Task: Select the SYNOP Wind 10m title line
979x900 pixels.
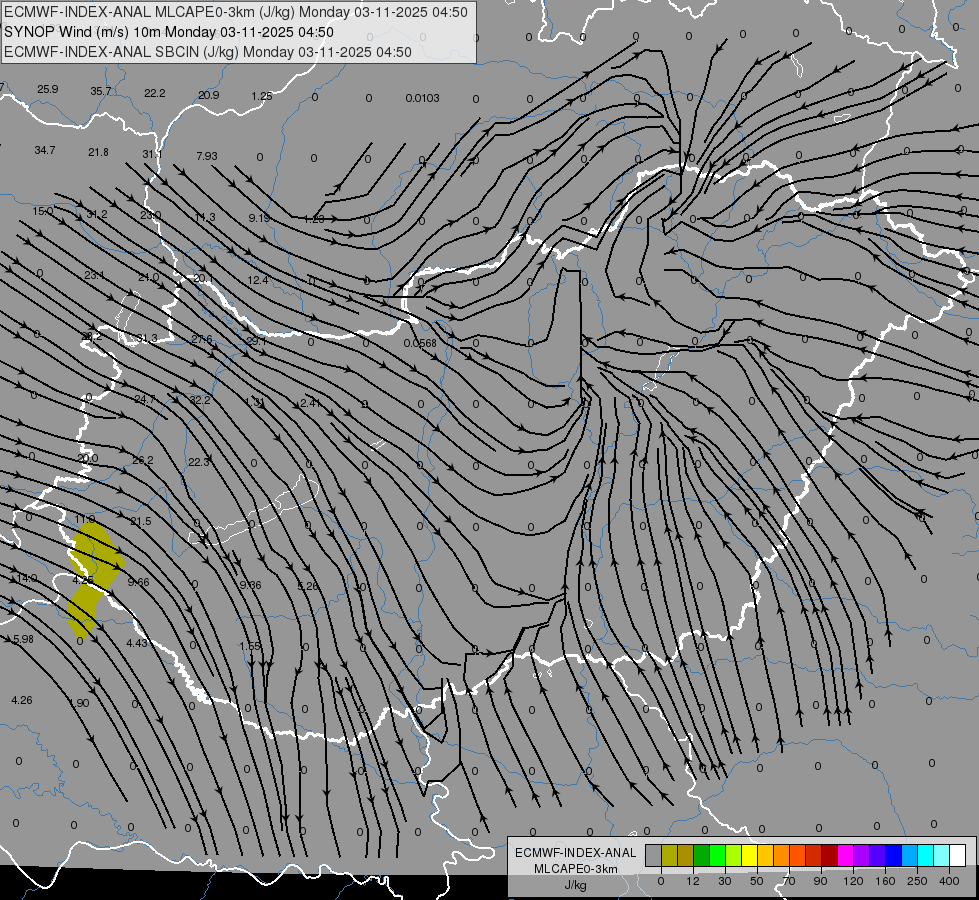Action: coord(169,32)
